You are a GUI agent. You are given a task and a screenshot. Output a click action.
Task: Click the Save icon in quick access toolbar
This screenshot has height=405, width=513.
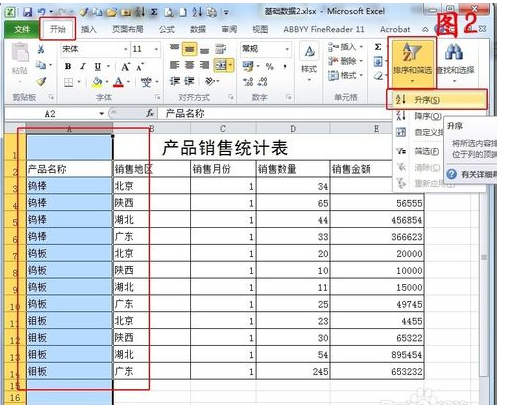[28, 12]
